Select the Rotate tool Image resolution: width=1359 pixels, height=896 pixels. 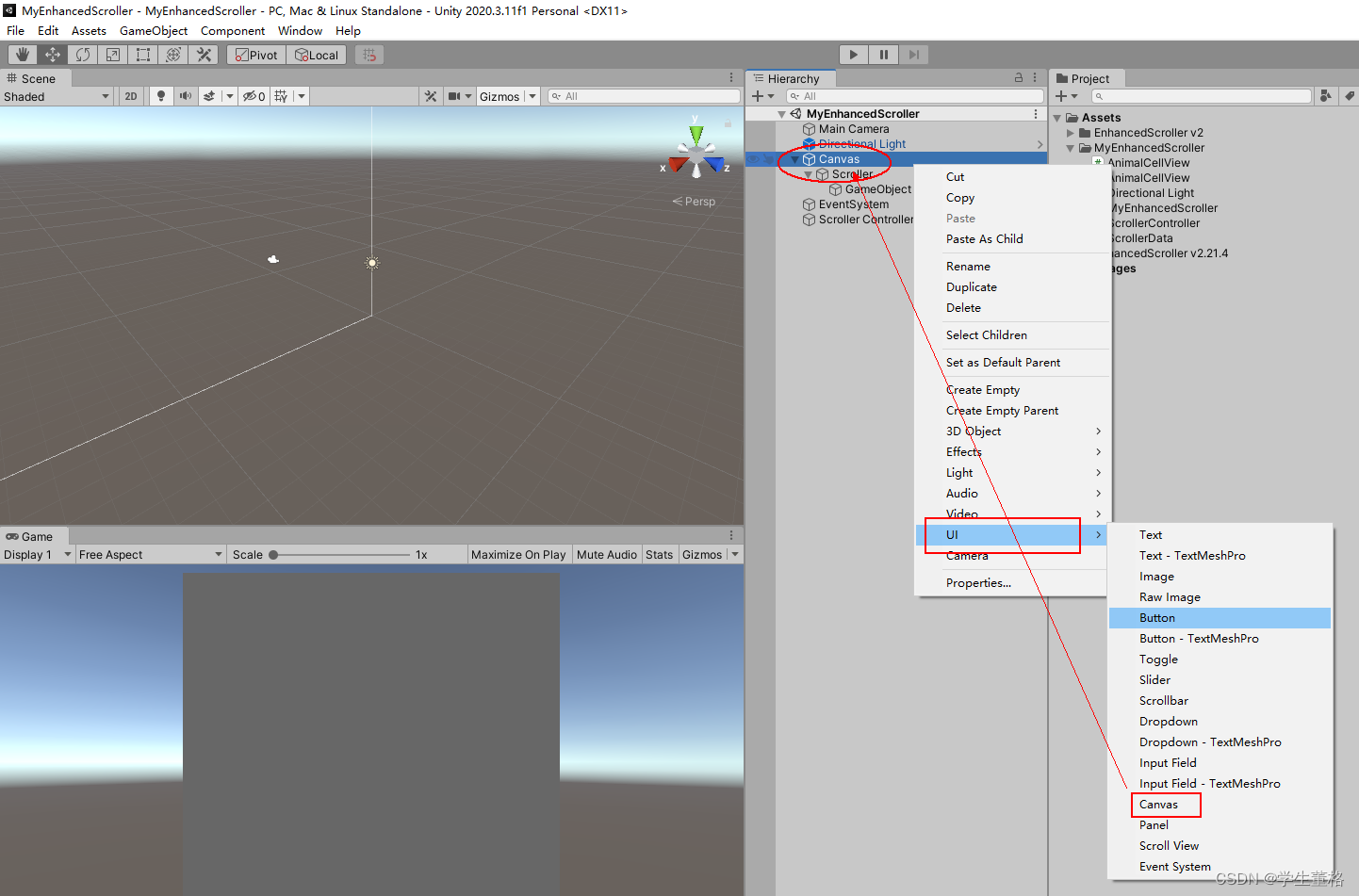(82, 54)
